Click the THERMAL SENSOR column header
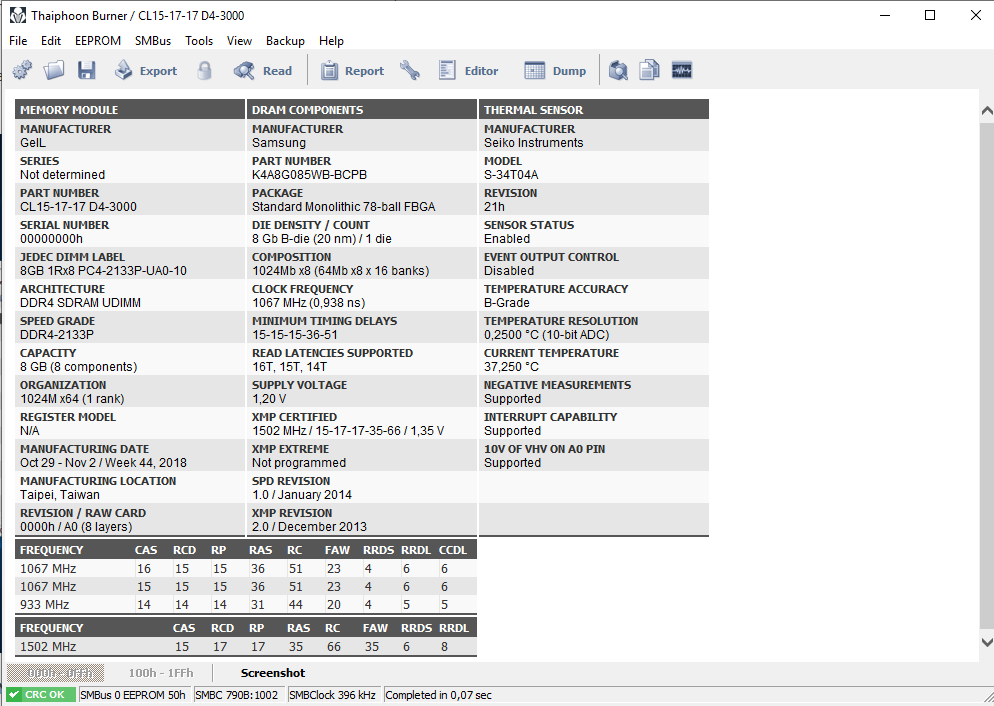 point(594,110)
